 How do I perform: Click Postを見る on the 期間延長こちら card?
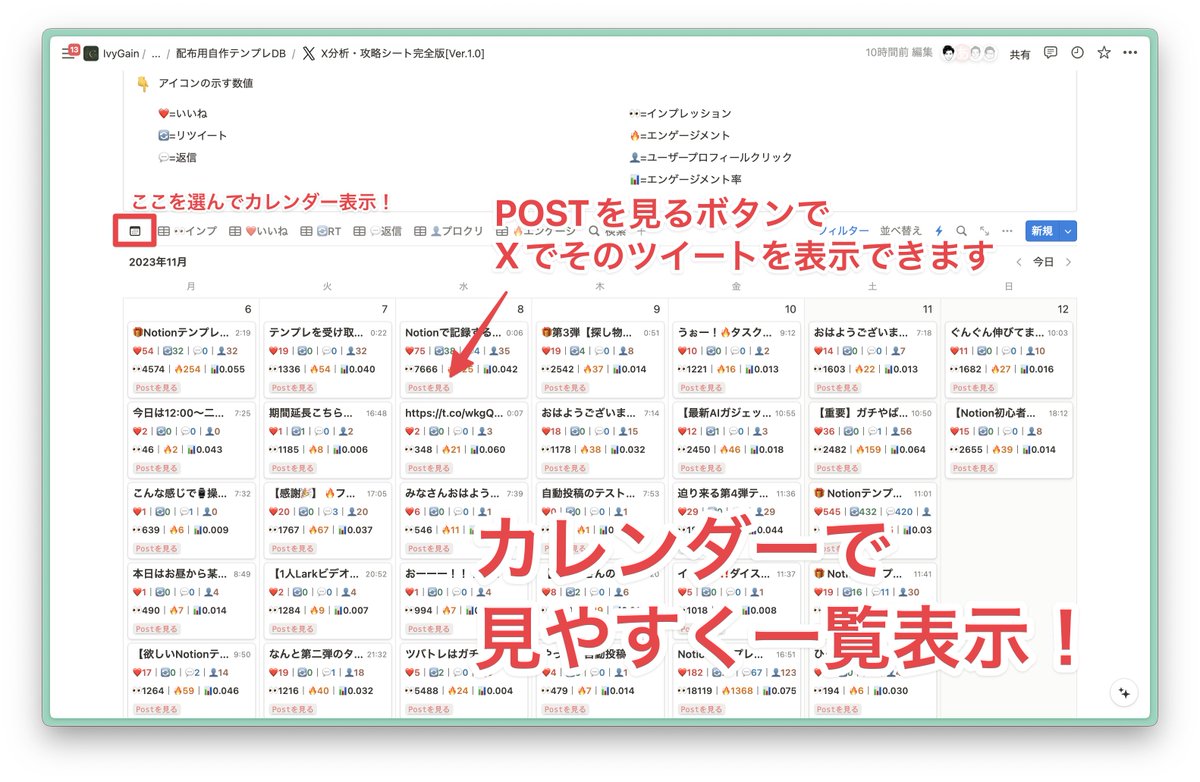(x=292, y=468)
